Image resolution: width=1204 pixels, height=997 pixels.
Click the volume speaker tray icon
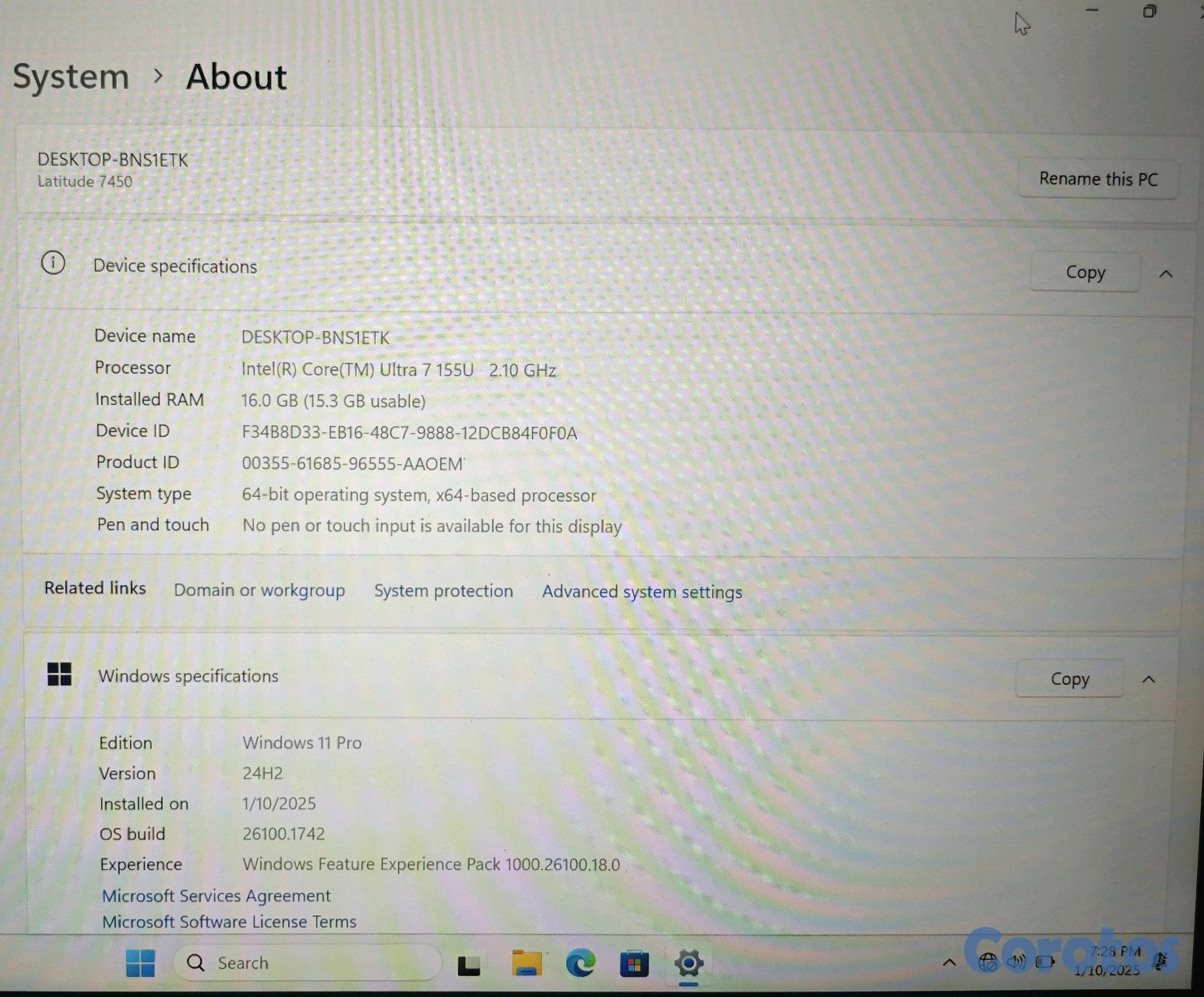click(x=1016, y=963)
